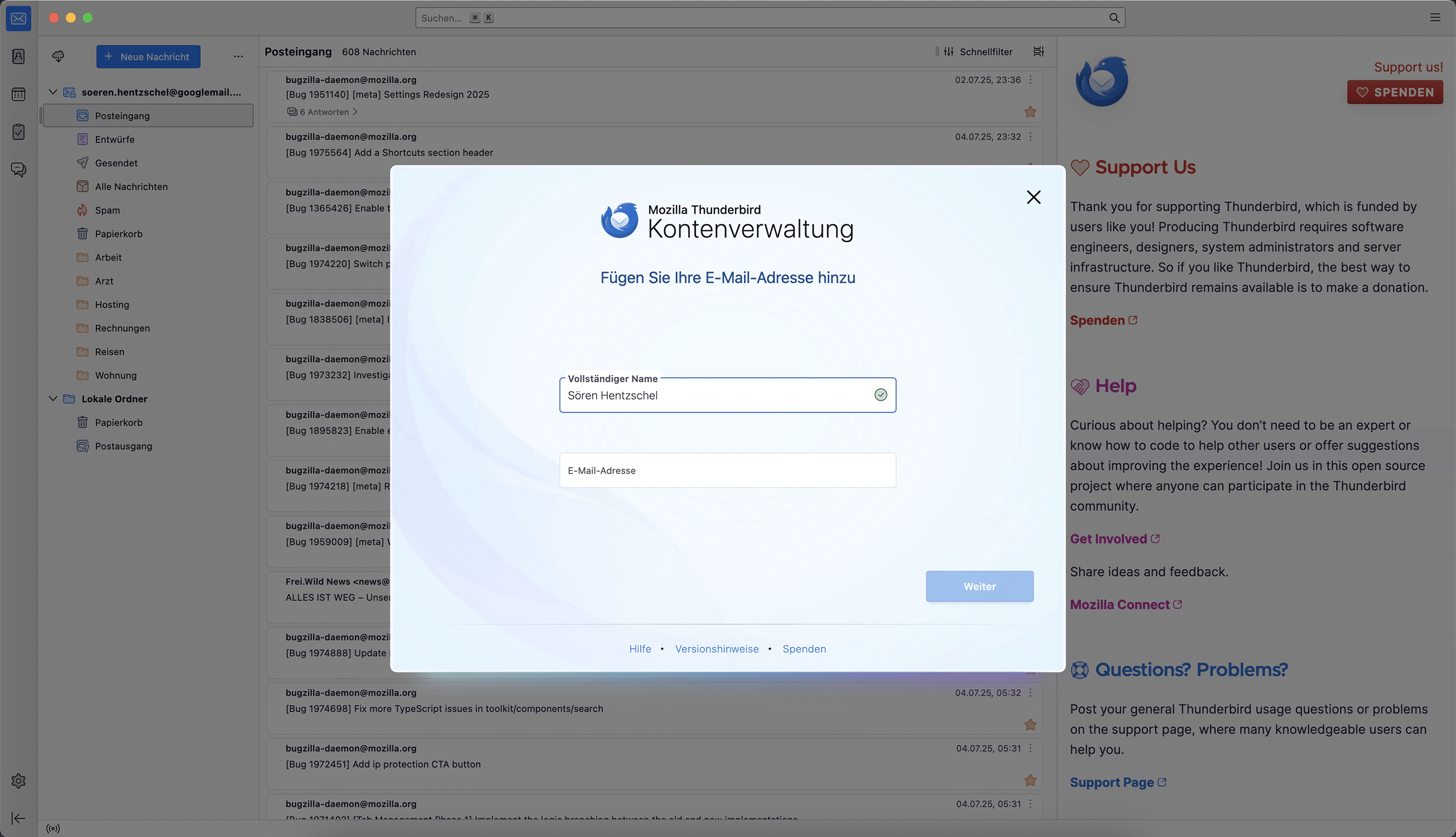Screen dimensions: 1456x837
Task: Open the Hilfe link in dialog
Action: click(640, 648)
